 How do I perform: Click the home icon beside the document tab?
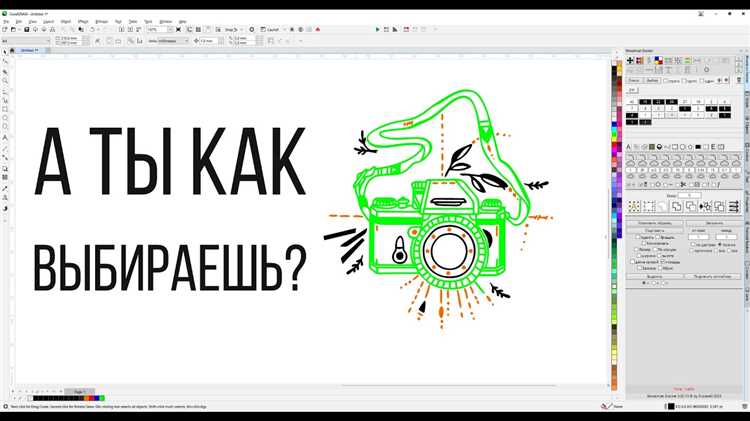pyautogui.click(x=12, y=50)
